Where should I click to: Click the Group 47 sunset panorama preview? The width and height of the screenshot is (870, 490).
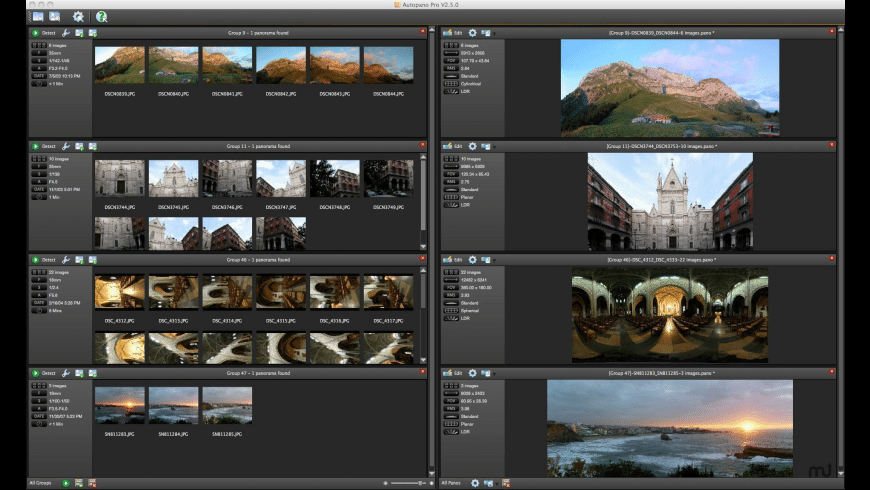tap(670, 428)
